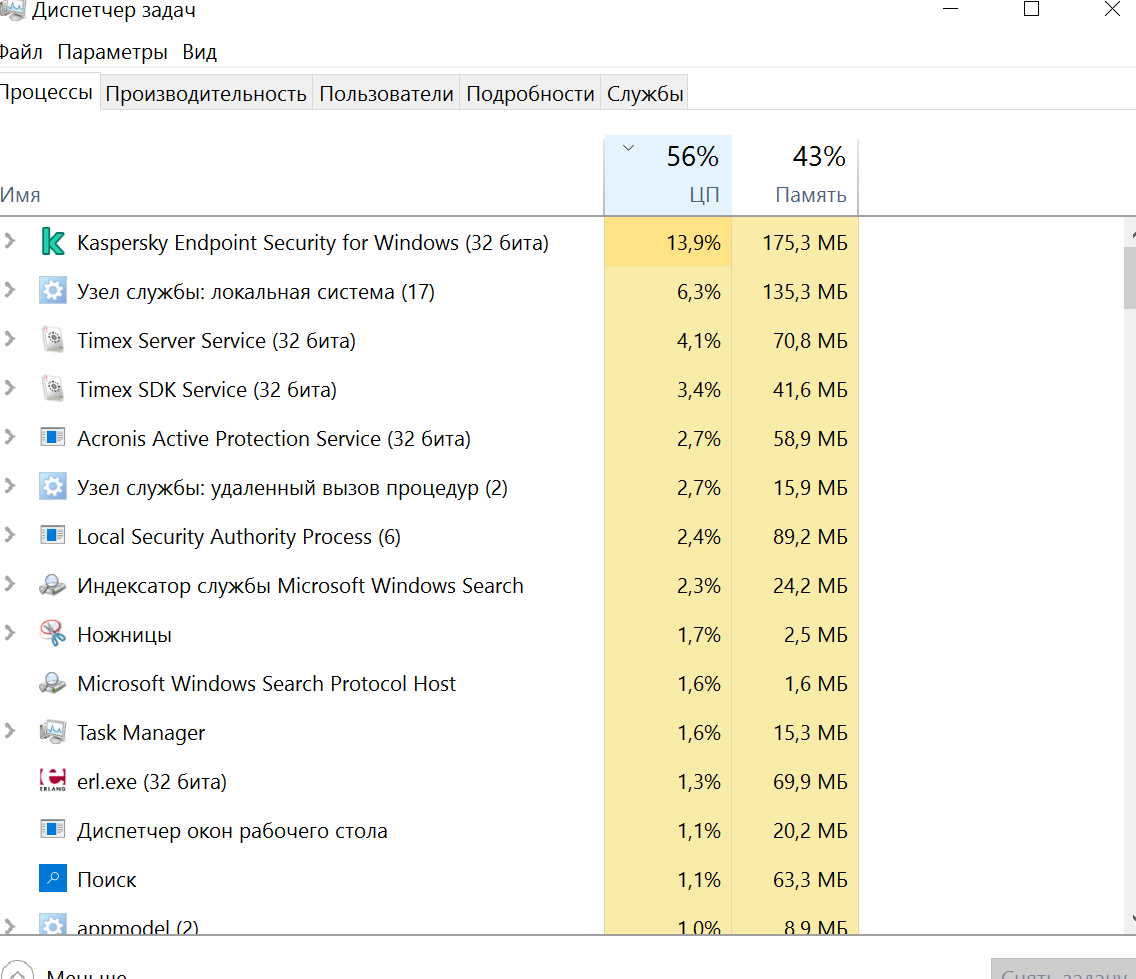Screen dimensions: 1136x979
Task: Click the 2,5 МБ memory value
Action: click(815, 635)
